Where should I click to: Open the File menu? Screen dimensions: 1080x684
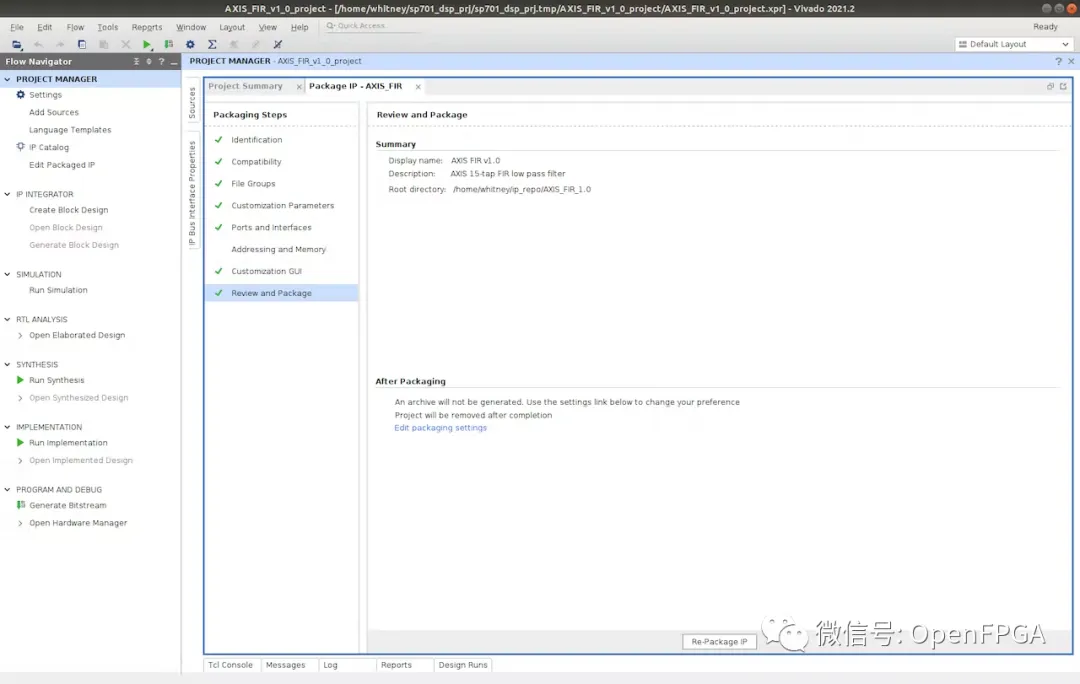pyautogui.click(x=17, y=27)
